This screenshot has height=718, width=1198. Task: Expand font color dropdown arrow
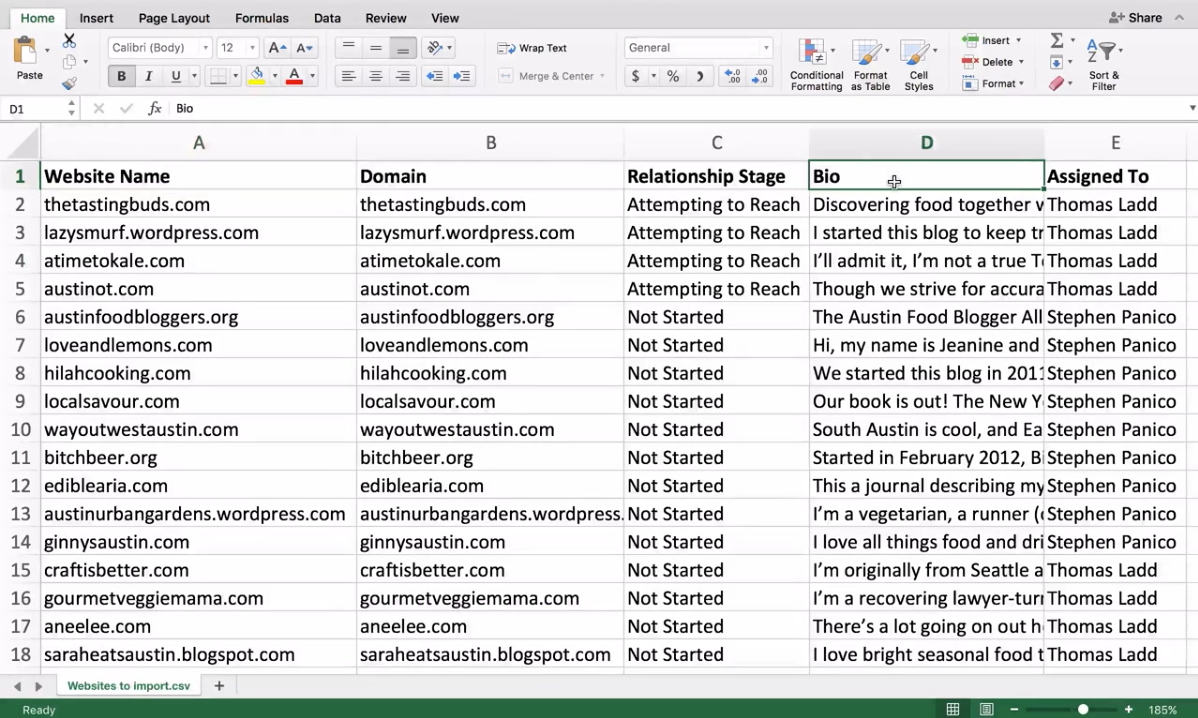312,76
